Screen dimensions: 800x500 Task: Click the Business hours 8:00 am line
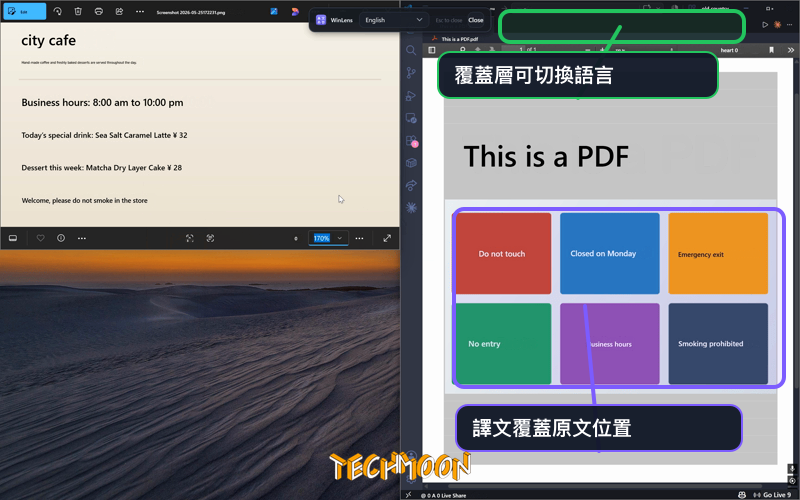102,103
